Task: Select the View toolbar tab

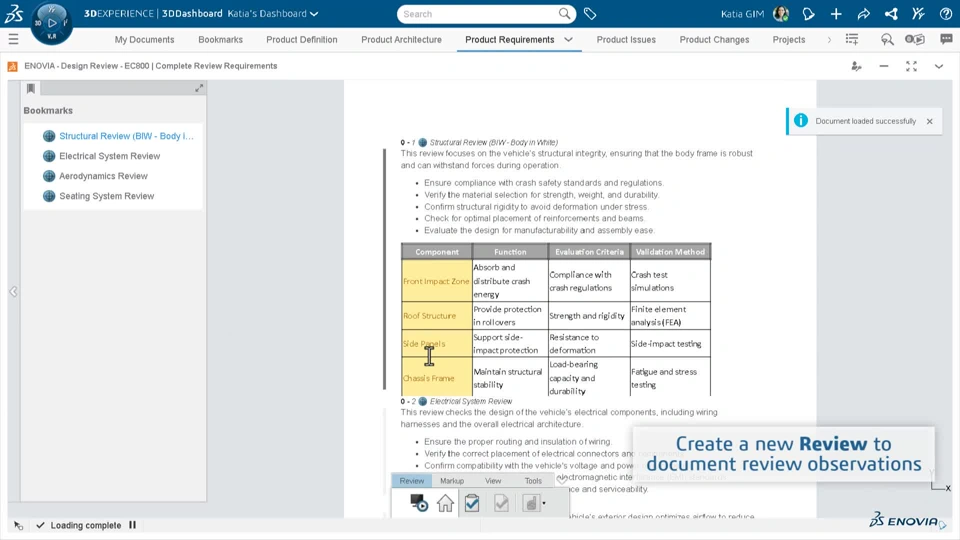Action: pyautogui.click(x=493, y=481)
